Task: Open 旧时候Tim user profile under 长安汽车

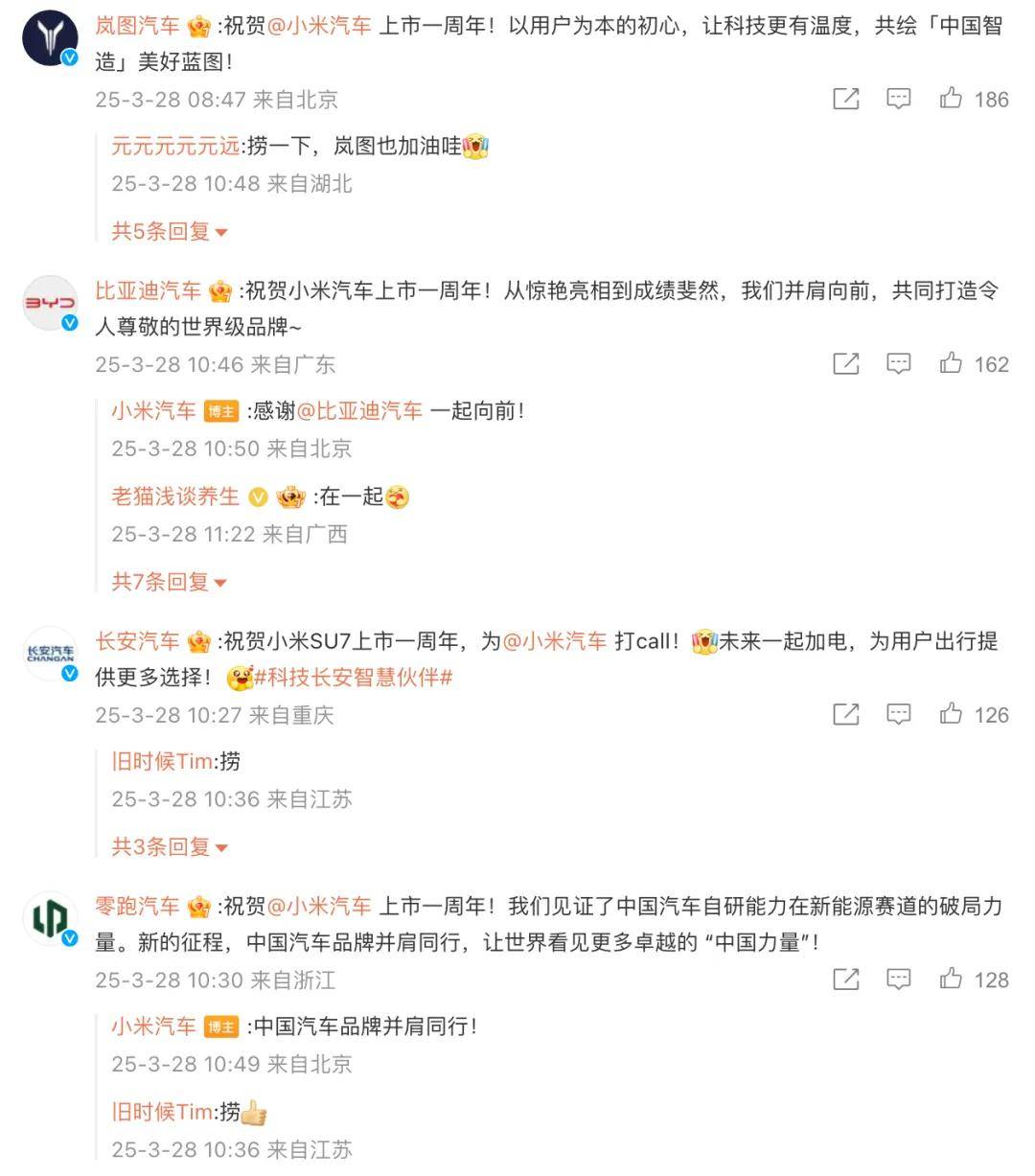Action: pyautogui.click(x=161, y=761)
